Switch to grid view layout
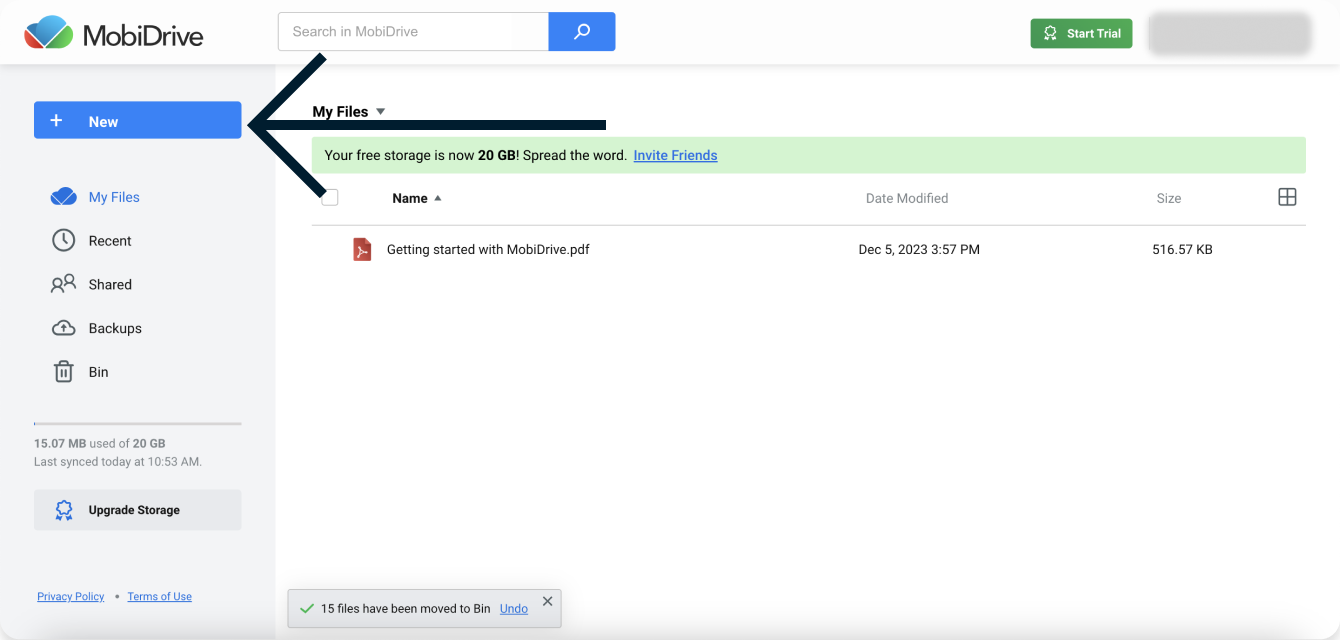 (1287, 197)
